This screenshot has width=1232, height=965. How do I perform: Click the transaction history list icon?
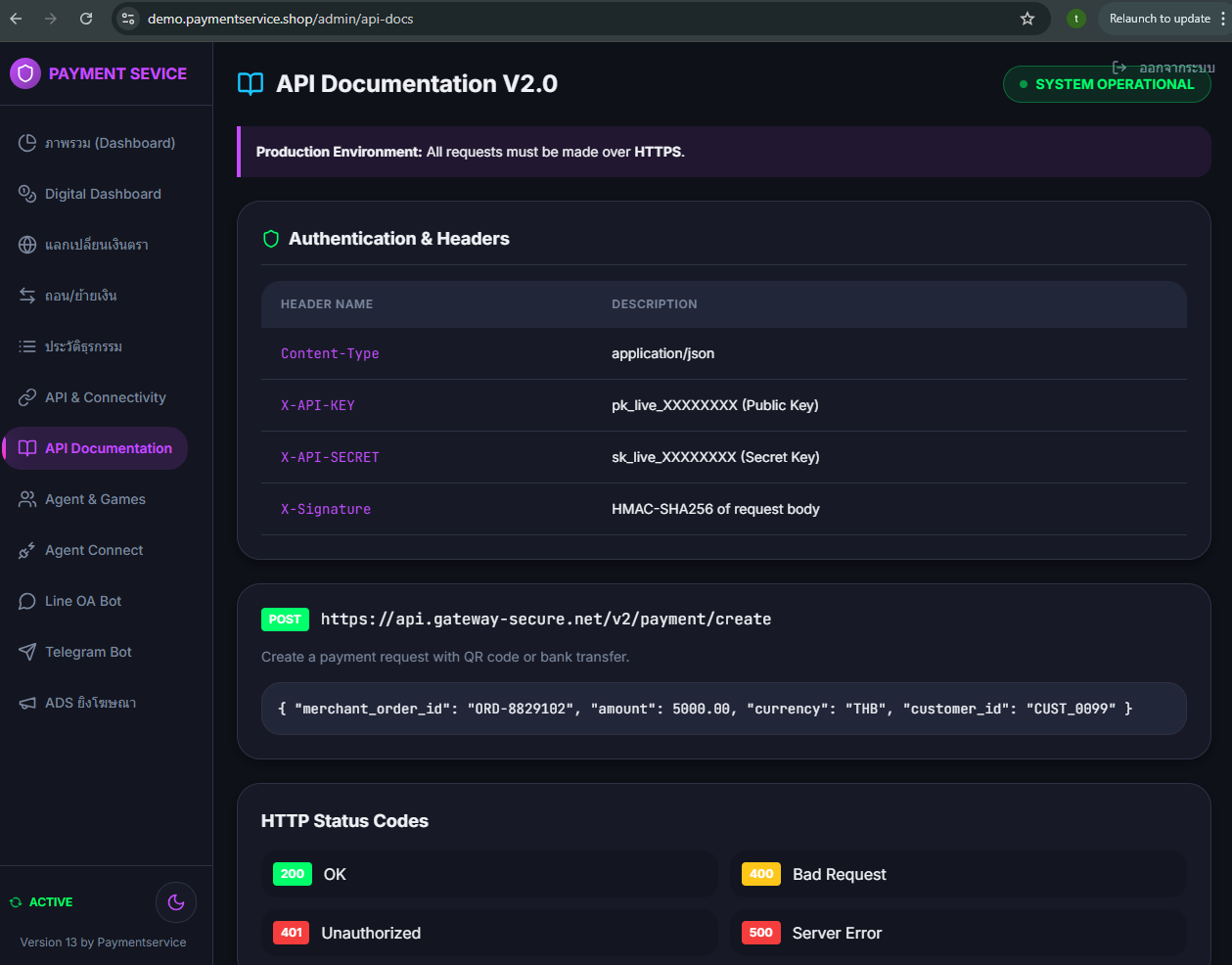point(27,346)
